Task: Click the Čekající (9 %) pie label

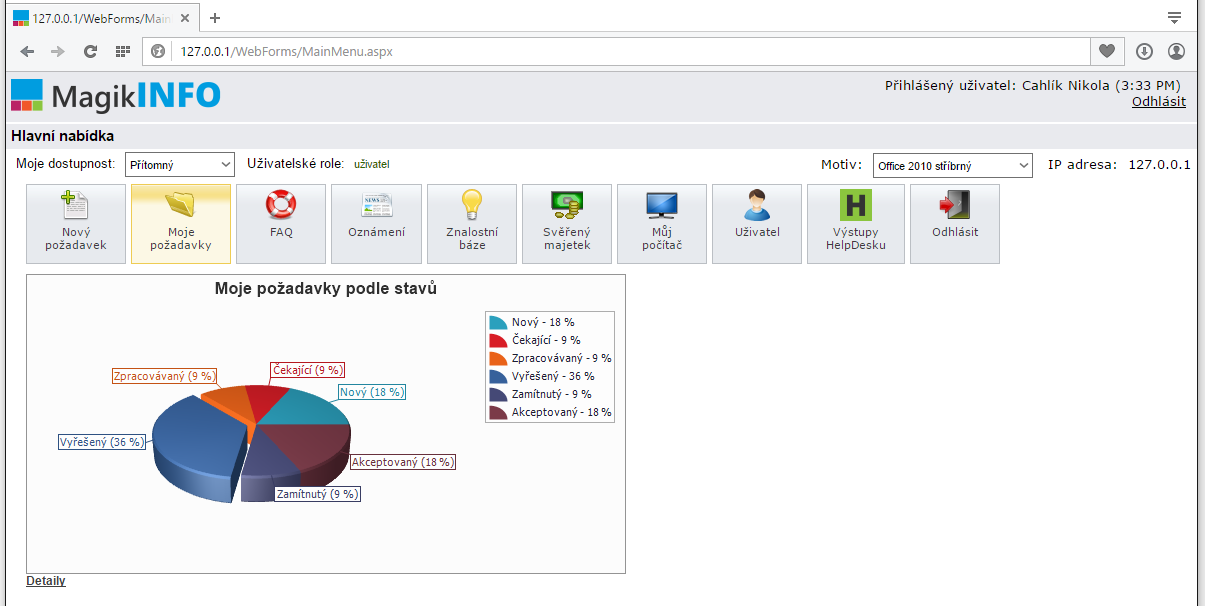Action: click(x=309, y=370)
